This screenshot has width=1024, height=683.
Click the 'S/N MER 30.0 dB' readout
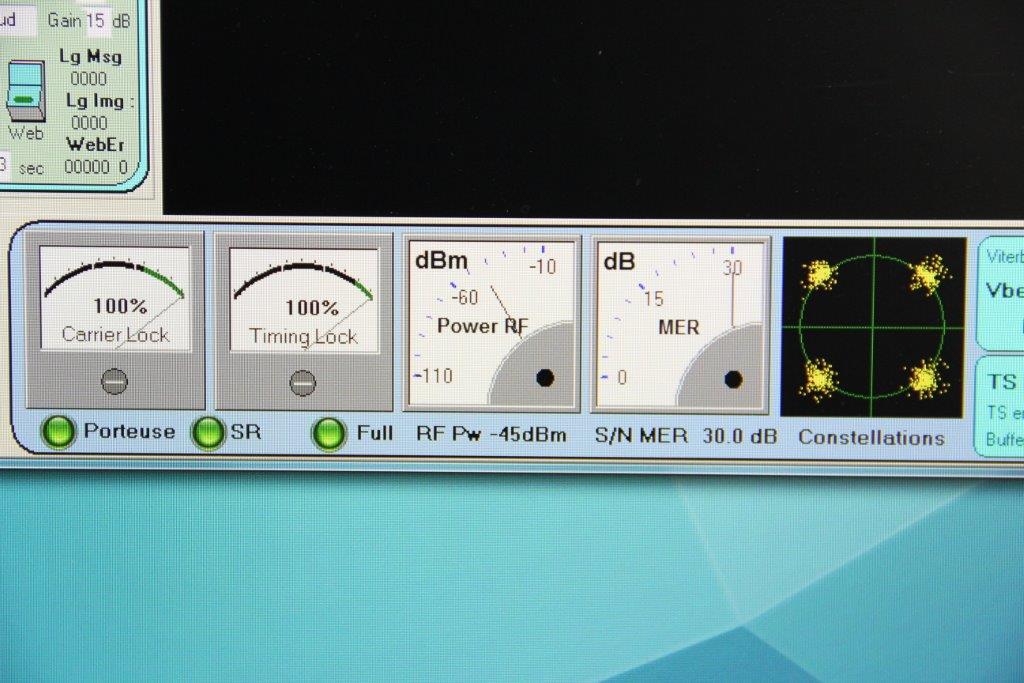[686, 436]
